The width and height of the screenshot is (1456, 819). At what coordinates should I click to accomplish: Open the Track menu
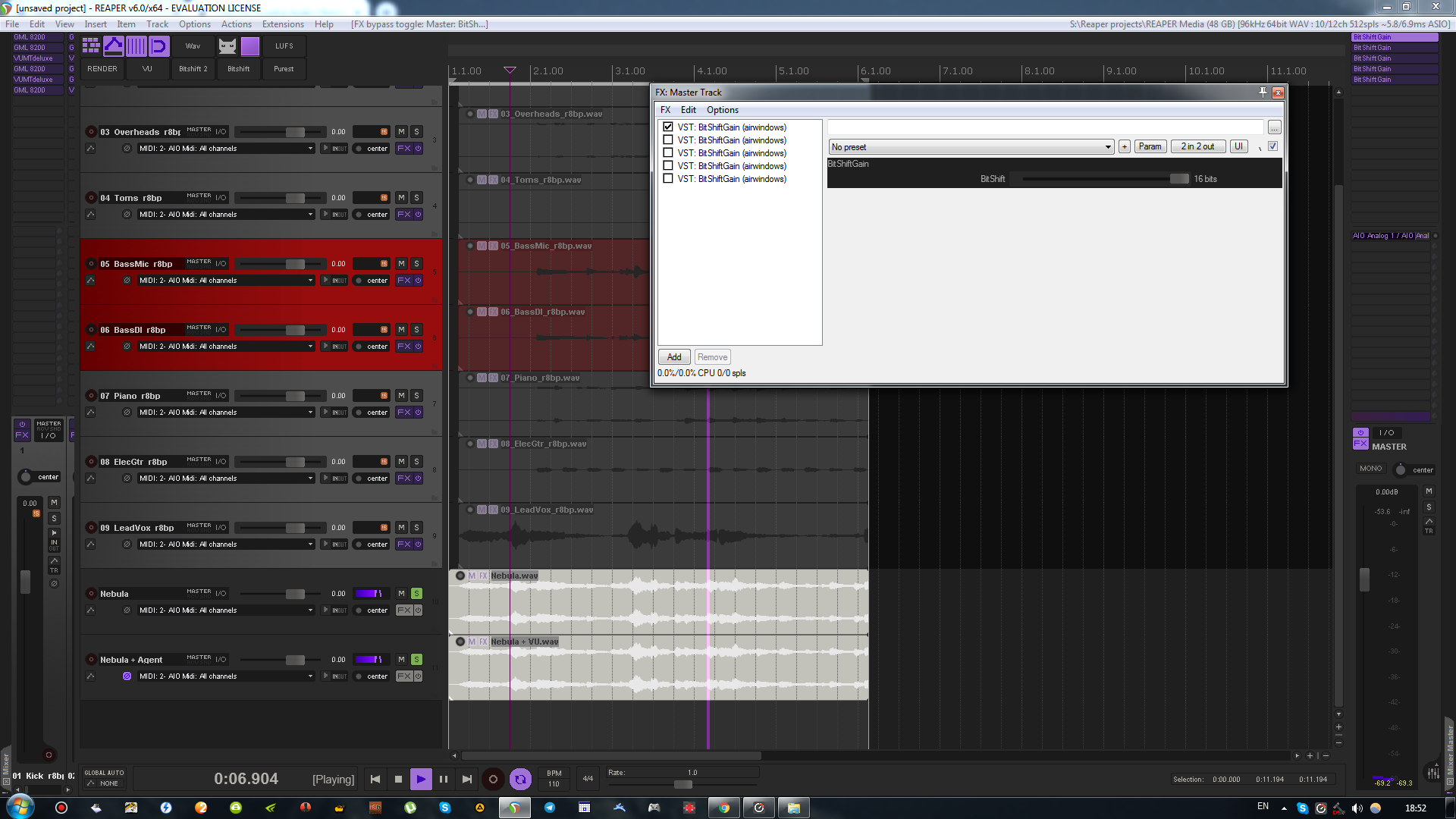157,24
